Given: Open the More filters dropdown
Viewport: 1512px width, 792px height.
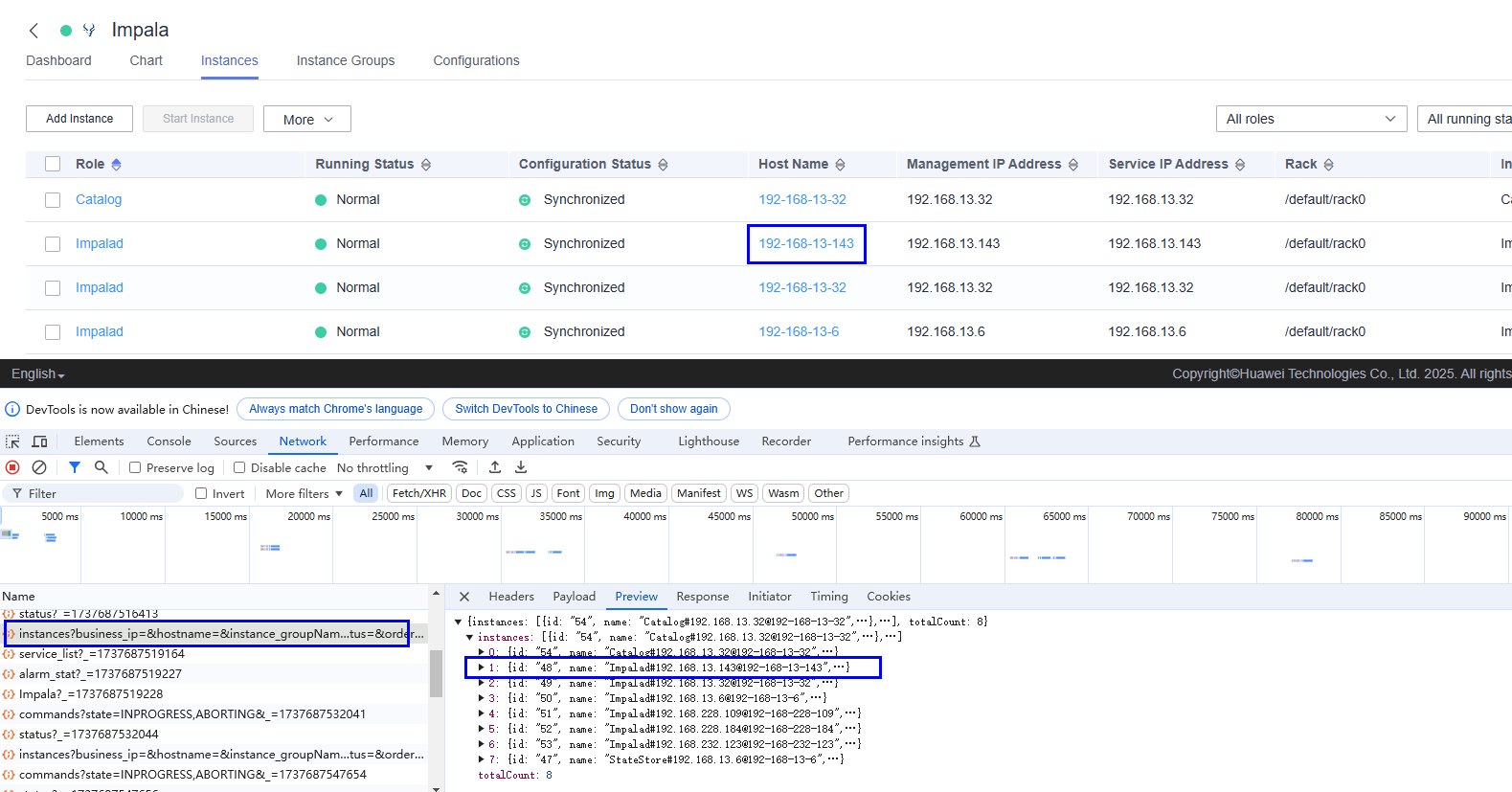Looking at the screenshot, I should 304,493.
